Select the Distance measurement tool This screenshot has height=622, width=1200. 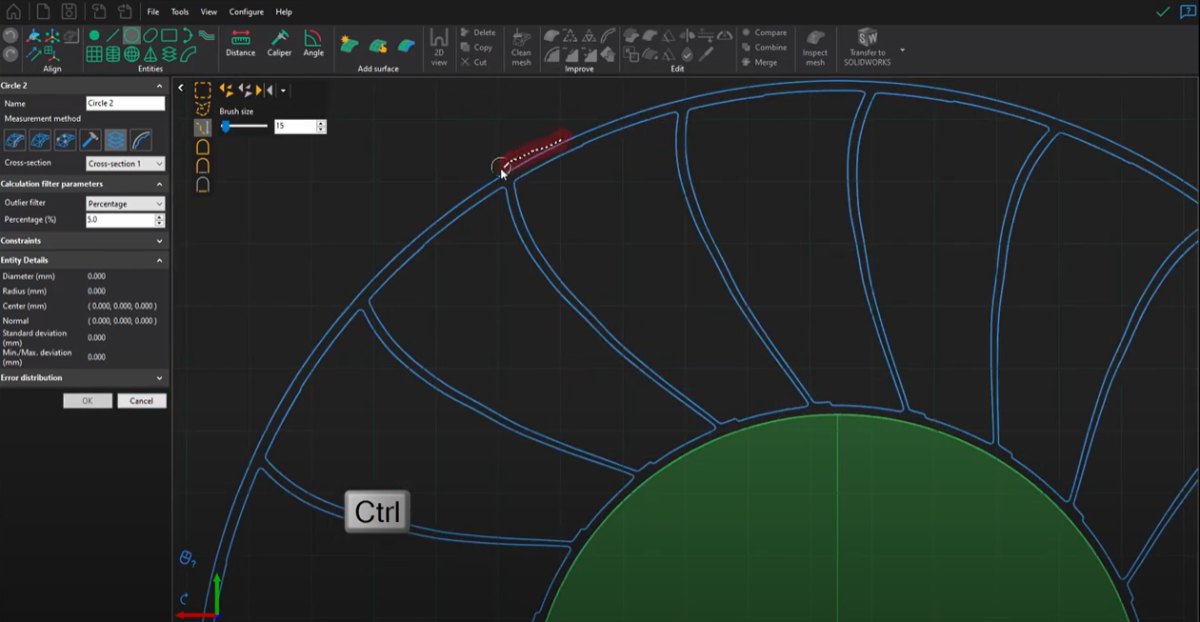pos(240,41)
